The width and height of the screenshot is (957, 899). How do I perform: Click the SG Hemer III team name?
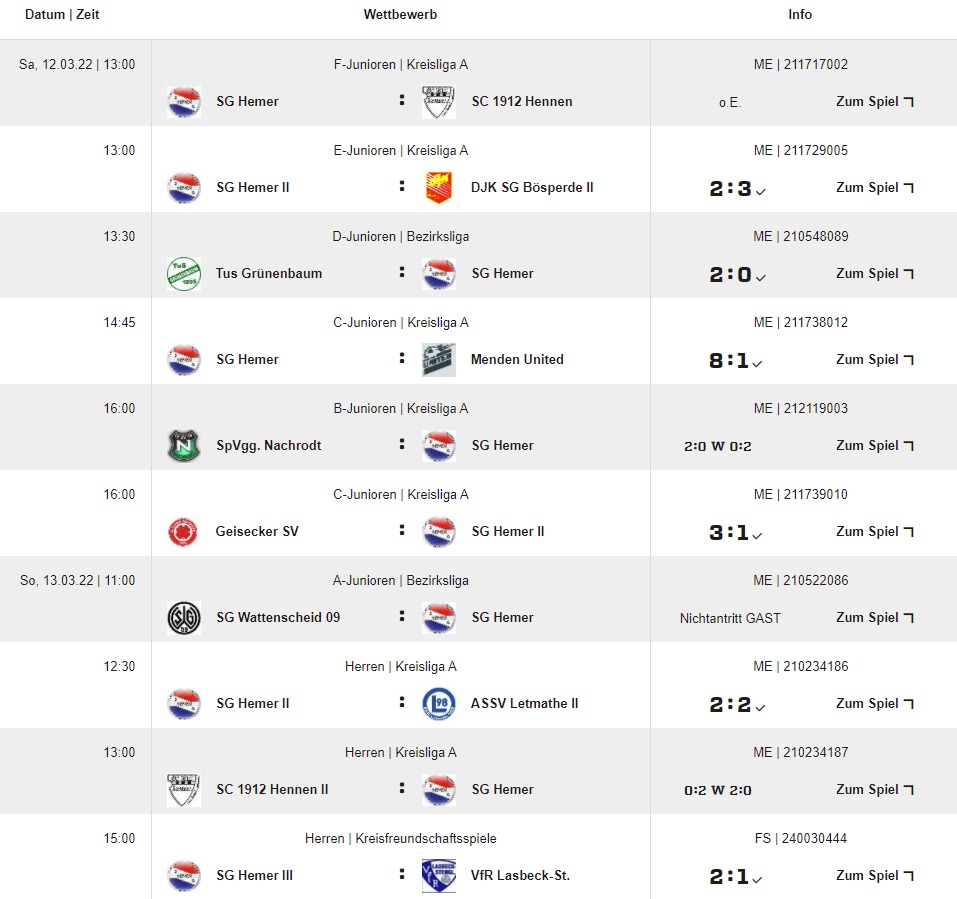(x=254, y=876)
